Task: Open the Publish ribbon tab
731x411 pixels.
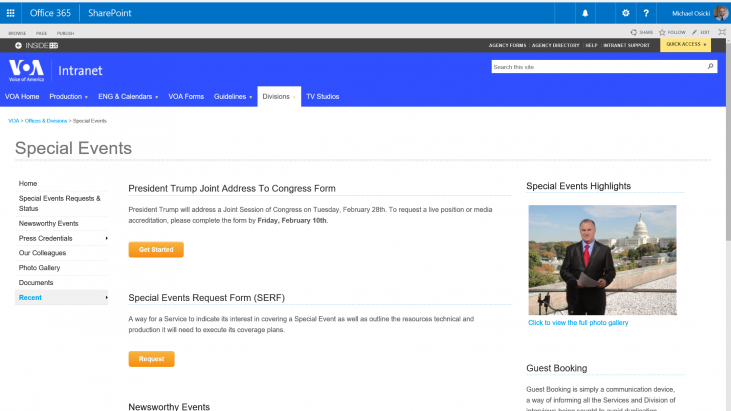Action: pos(65,34)
